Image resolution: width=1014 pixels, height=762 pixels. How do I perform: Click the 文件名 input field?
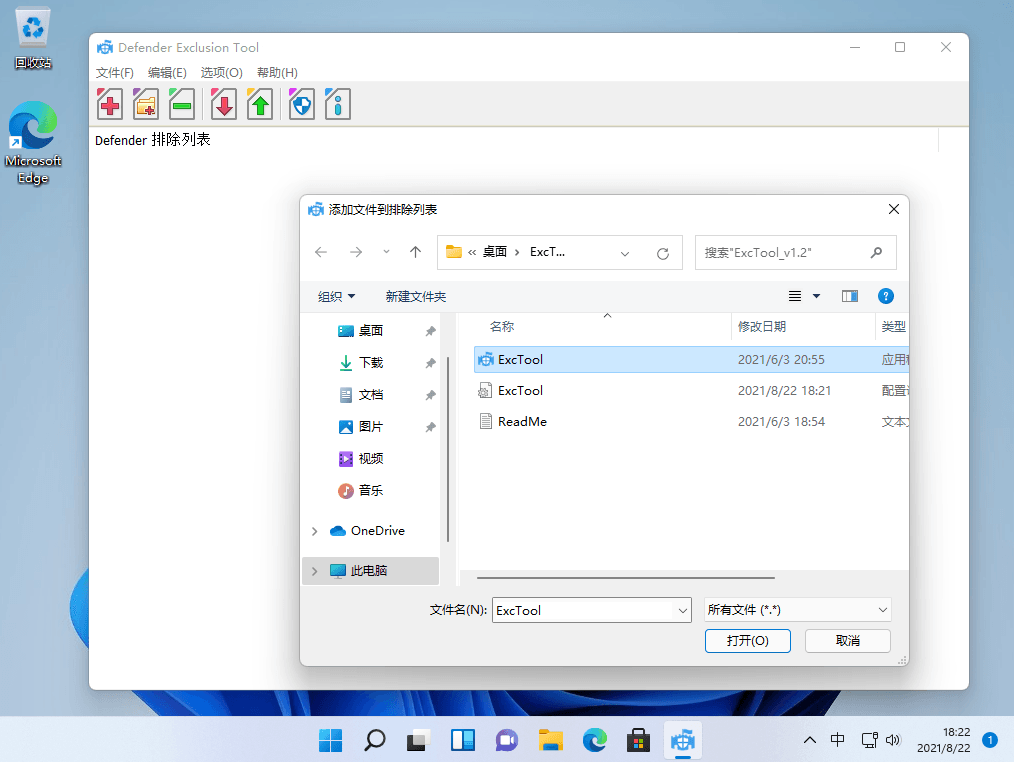coord(584,610)
